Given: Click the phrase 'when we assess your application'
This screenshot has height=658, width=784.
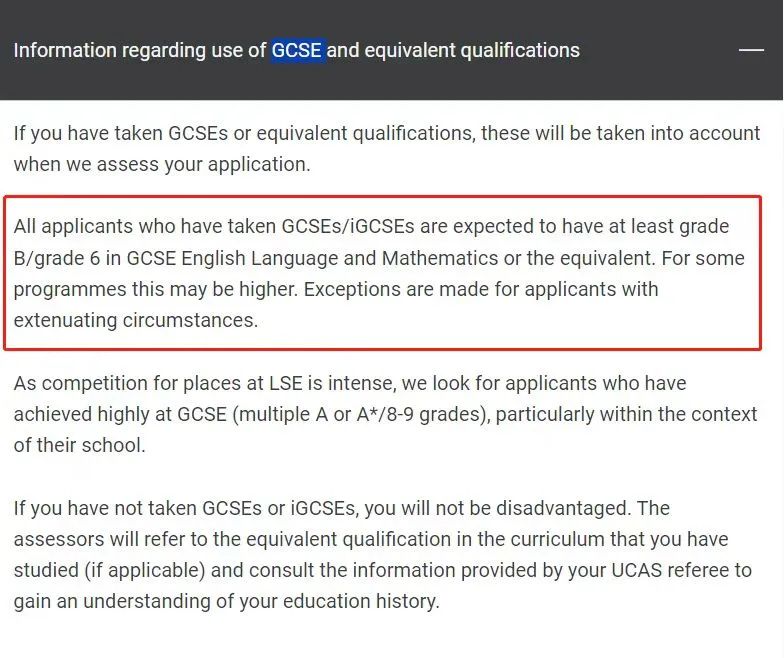Looking at the screenshot, I should click(162, 164).
